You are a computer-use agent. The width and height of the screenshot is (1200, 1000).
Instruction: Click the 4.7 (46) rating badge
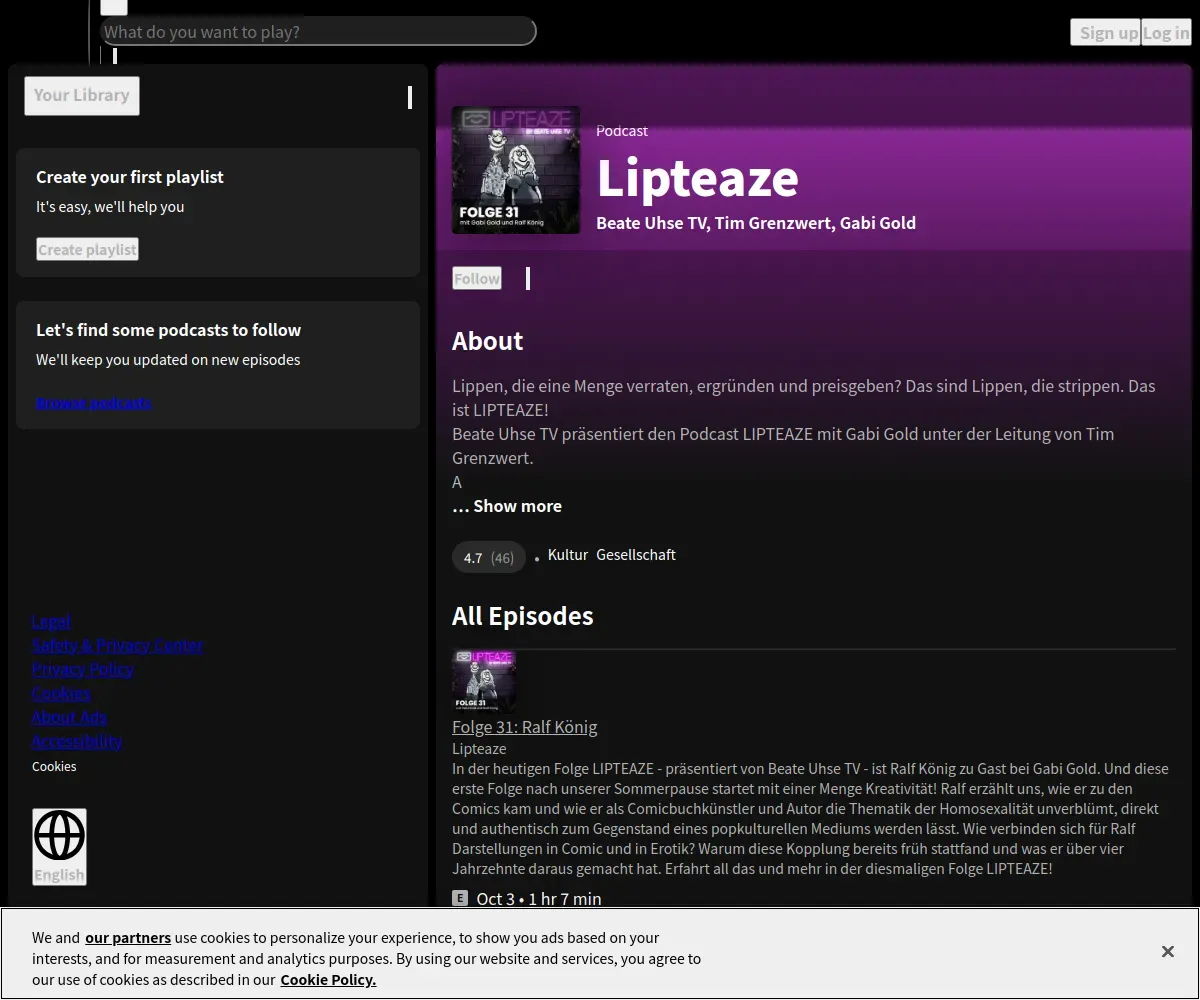tap(489, 557)
